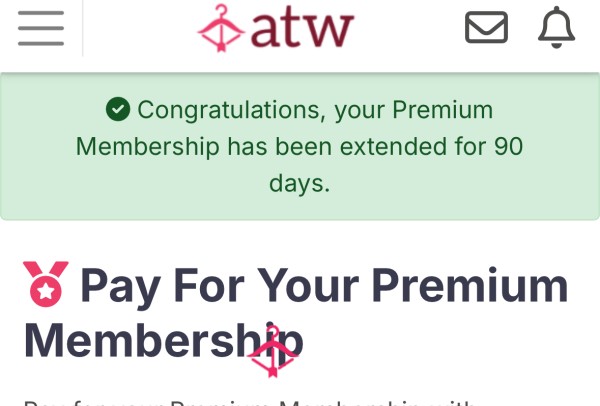This screenshot has height=406, width=600.
Task: Click the "Pay For Your Premium" heading line
Action: click(x=324, y=286)
